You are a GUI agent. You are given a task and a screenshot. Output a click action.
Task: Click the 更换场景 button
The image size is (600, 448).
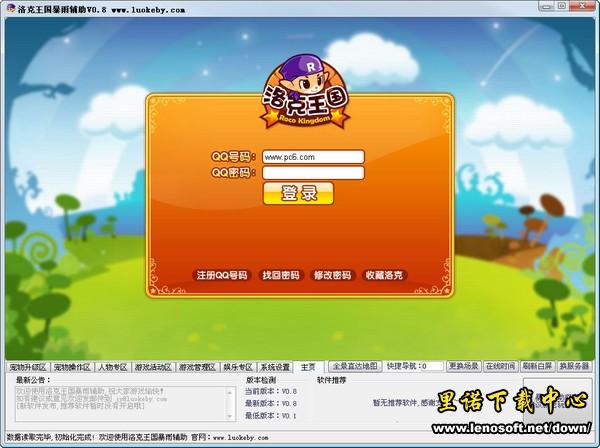tap(463, 366)
